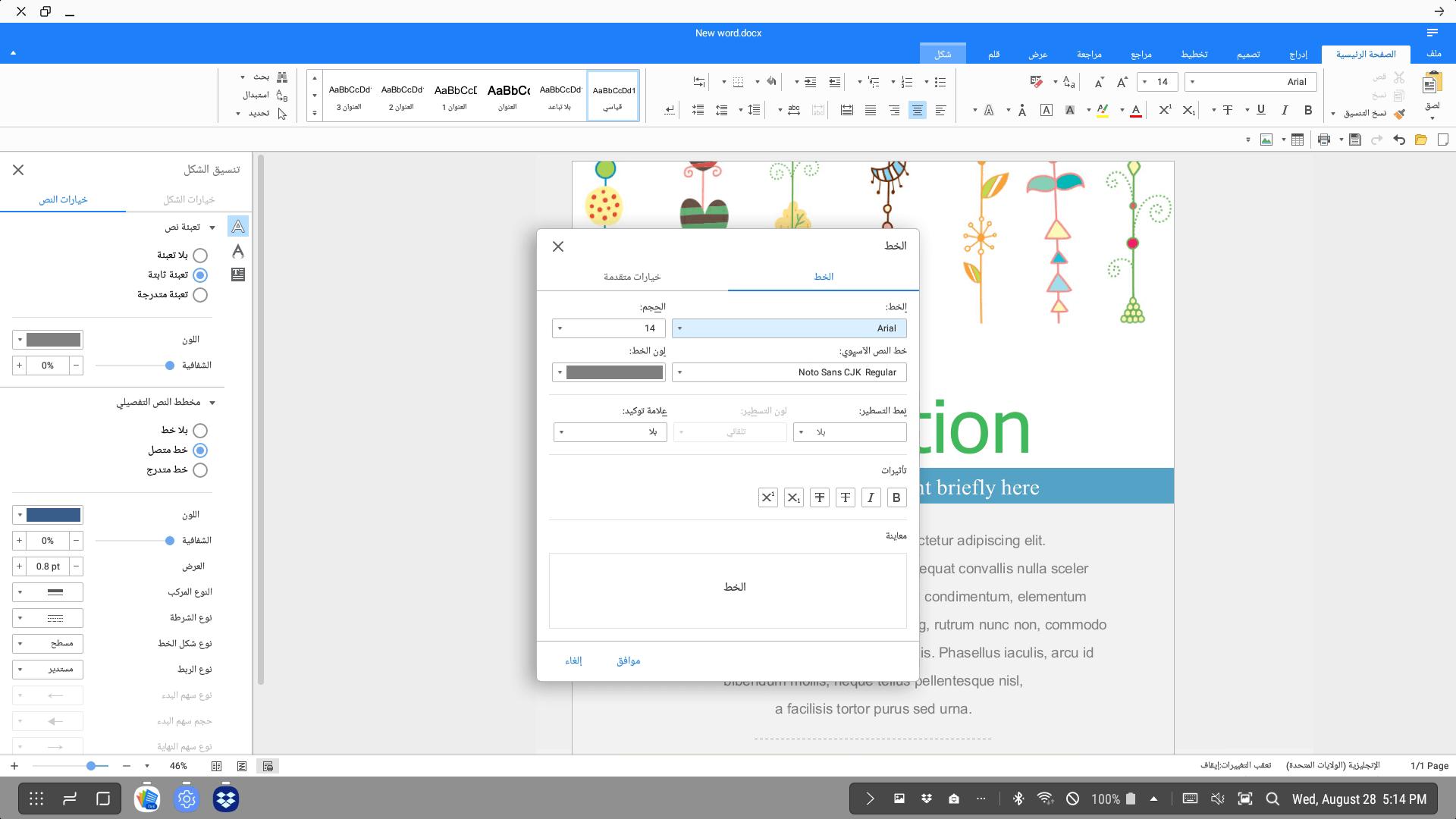
Task: Click the Open folder icon
Action: [1421, 140]
